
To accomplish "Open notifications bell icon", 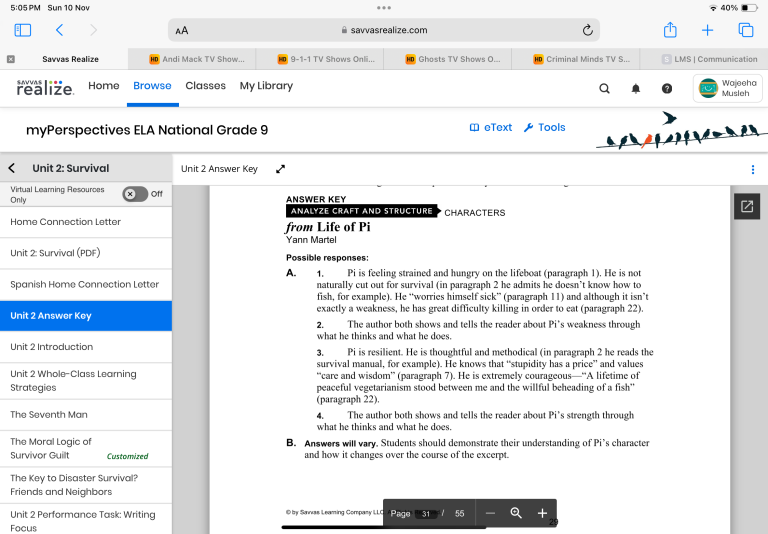I will 635,88.
